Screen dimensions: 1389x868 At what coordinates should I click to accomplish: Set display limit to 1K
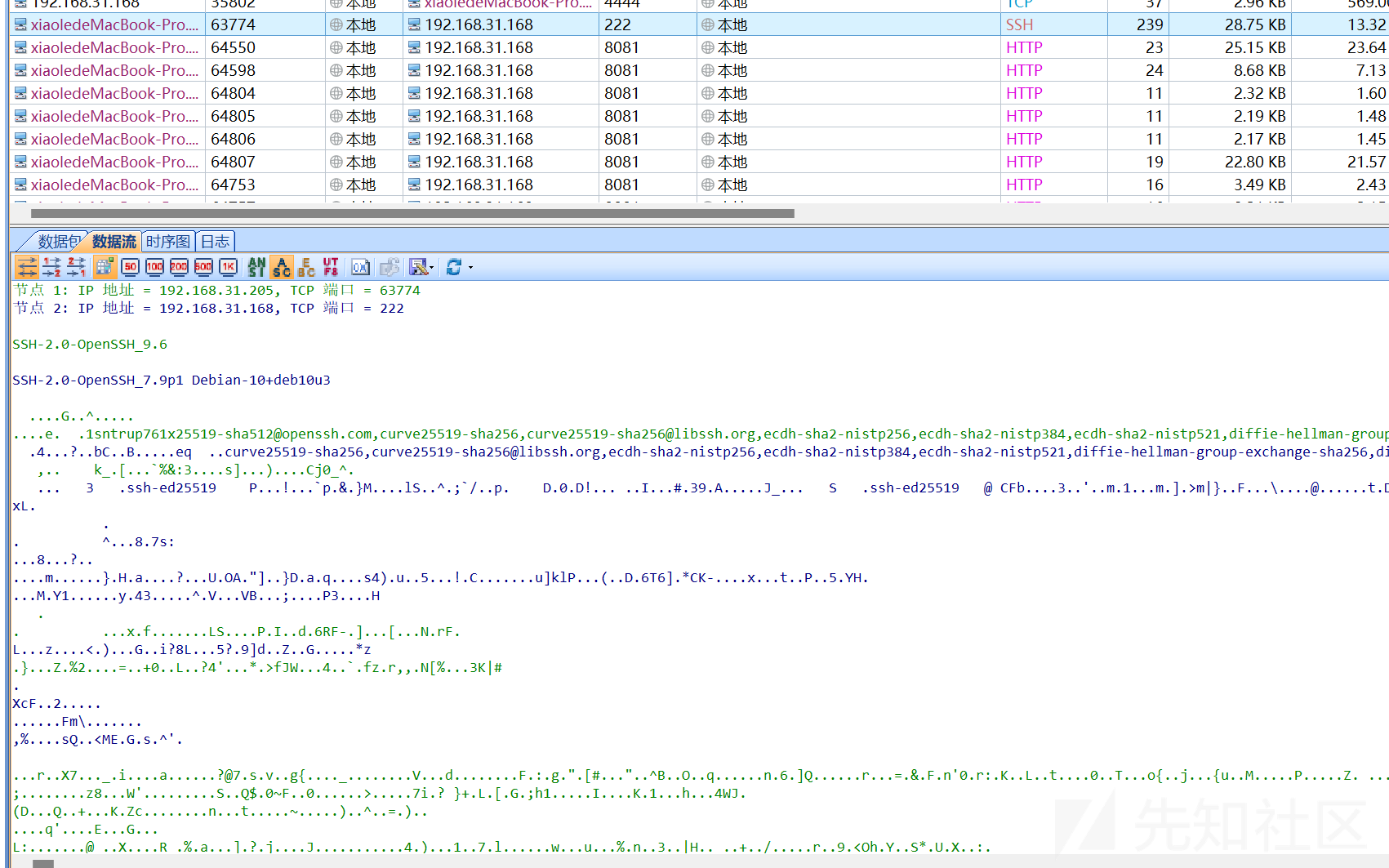[x=229, y=266]
